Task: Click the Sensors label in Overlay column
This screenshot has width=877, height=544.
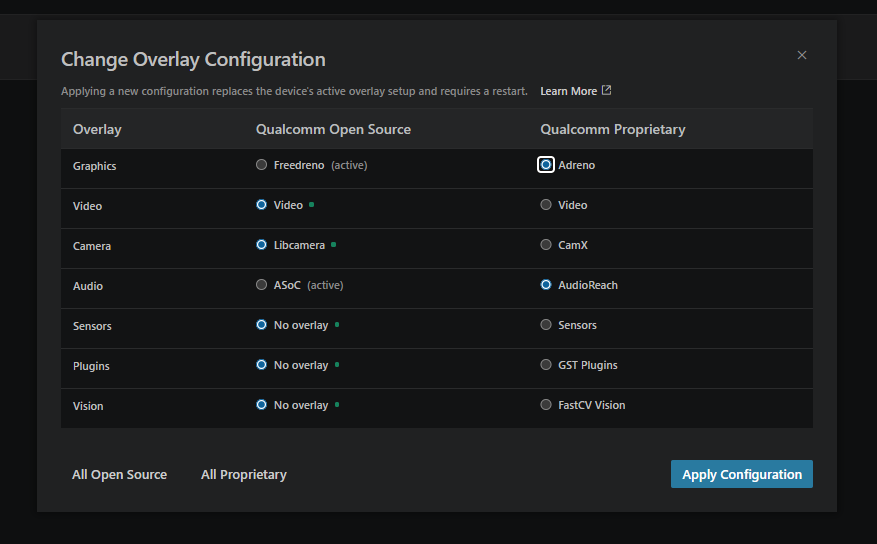Action: pos(92,326)
